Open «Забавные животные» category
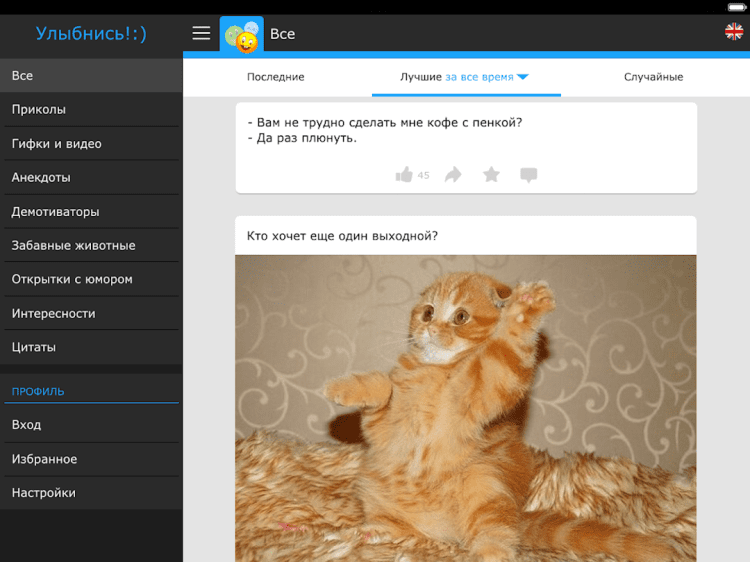This screenshot has width=750, height=562. (x=73, y=246)
